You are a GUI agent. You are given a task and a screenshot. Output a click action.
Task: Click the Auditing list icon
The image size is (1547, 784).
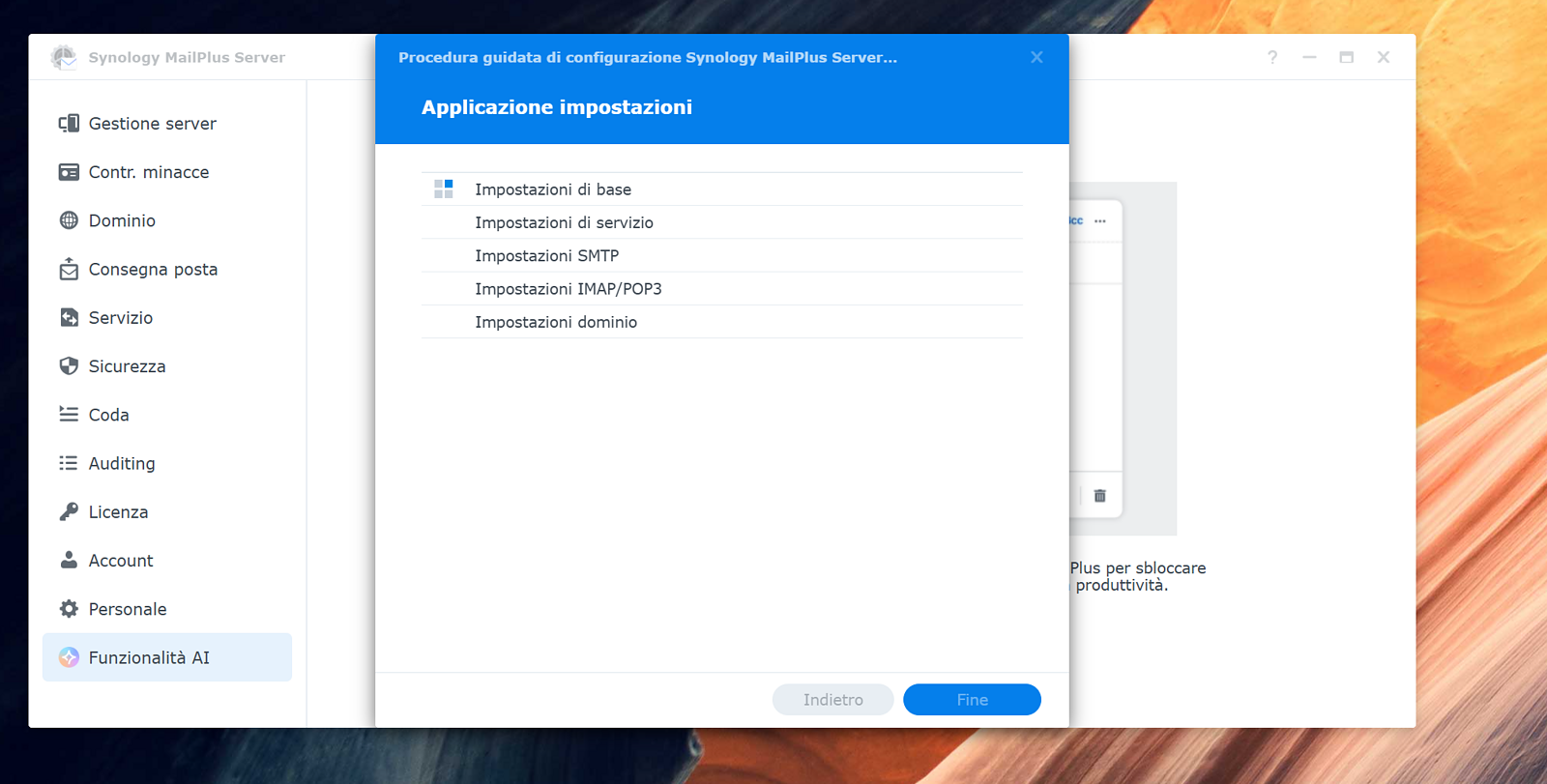tap(69, 463)
